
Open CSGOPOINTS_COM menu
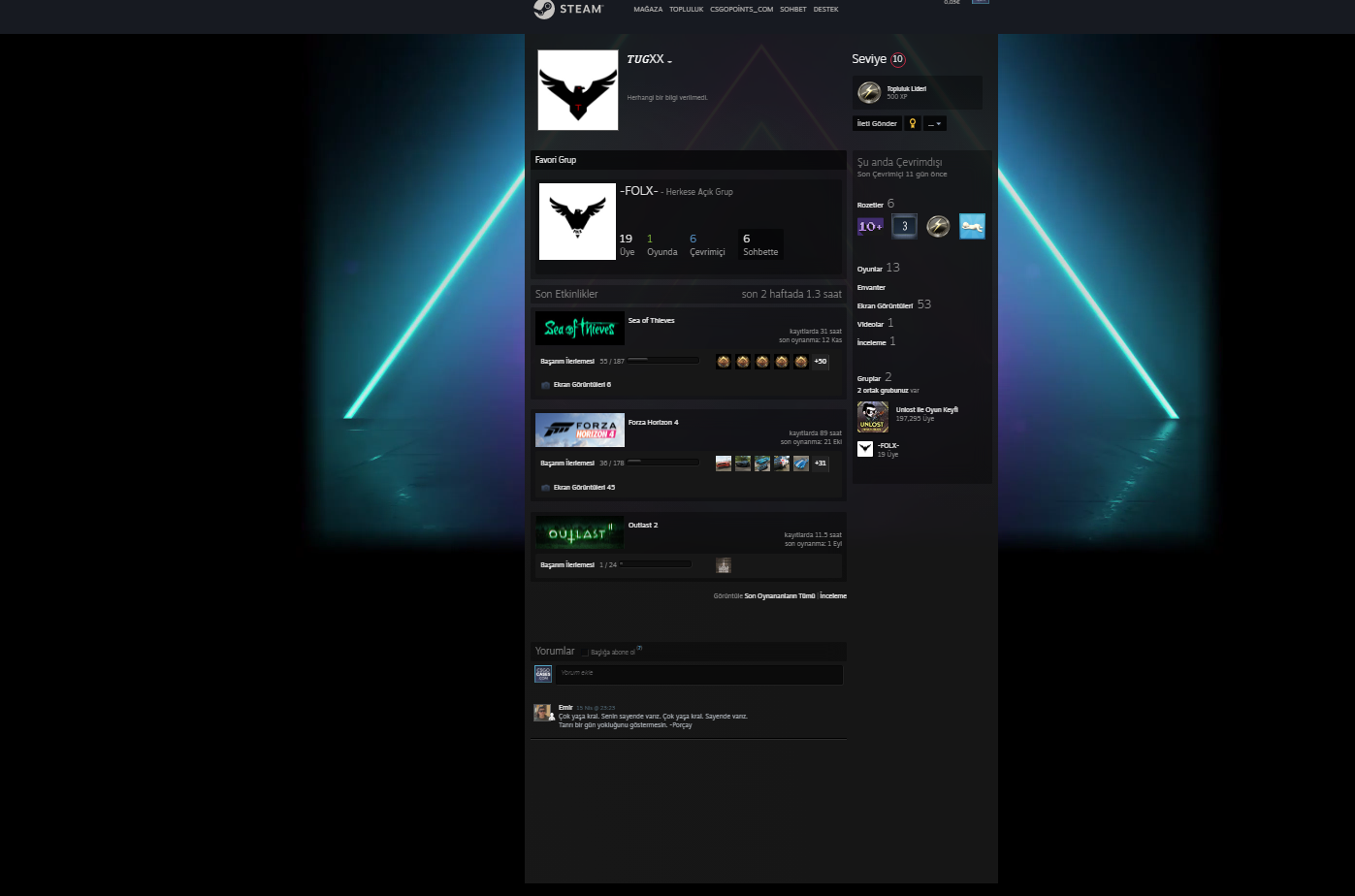tap(742, 10)
